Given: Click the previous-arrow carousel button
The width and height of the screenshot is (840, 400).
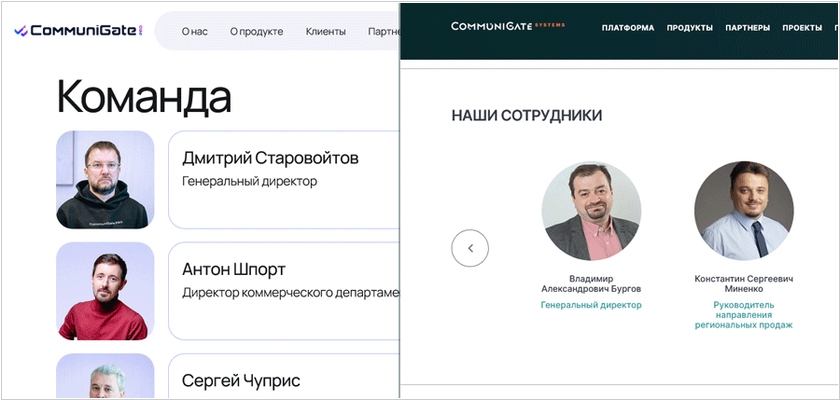Looking at the screenshot, I should tap(470, 248).
